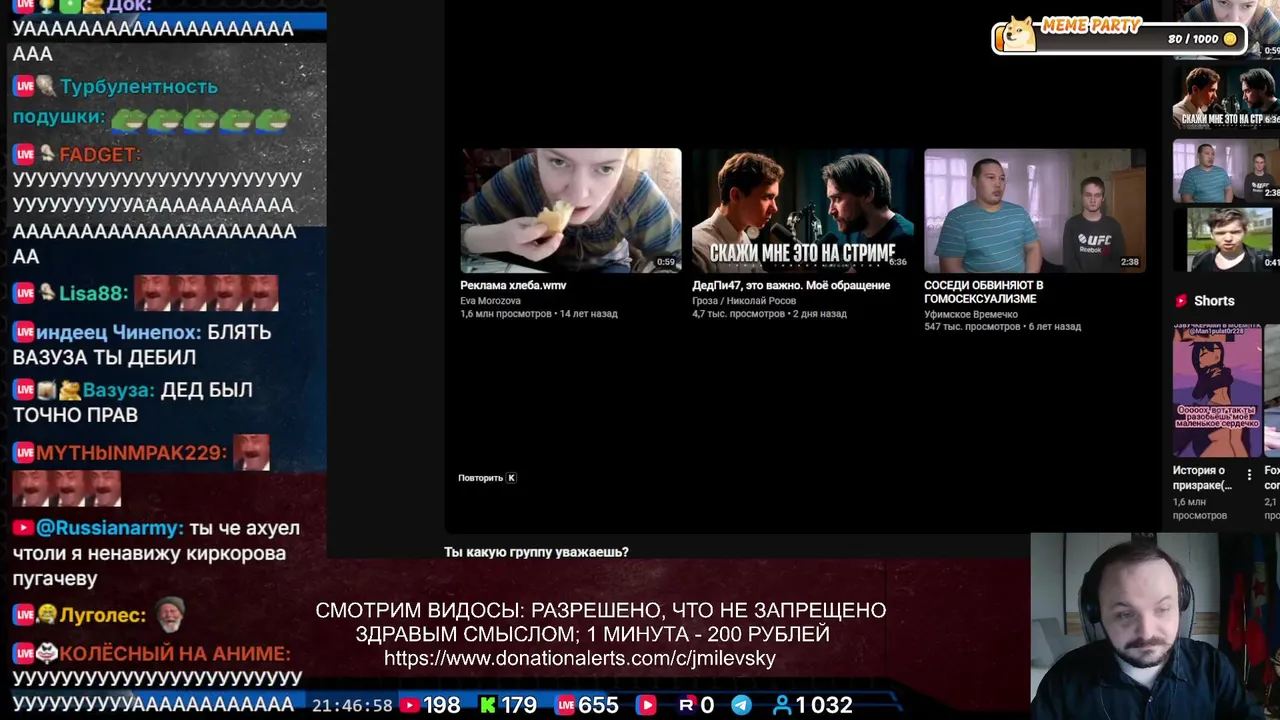Click the video title "Ты какую группу уважаешь?"

tap(536, 552)
